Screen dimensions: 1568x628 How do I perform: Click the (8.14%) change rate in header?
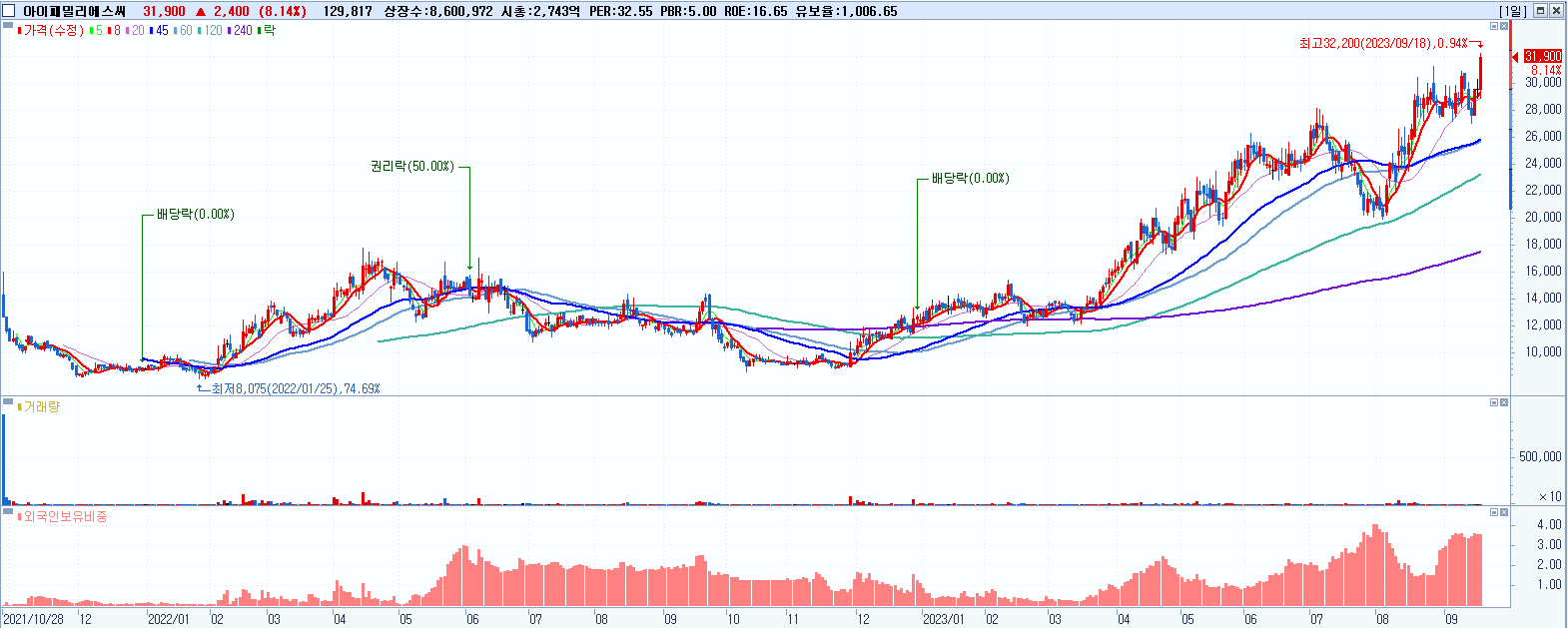tap(282, 11)
